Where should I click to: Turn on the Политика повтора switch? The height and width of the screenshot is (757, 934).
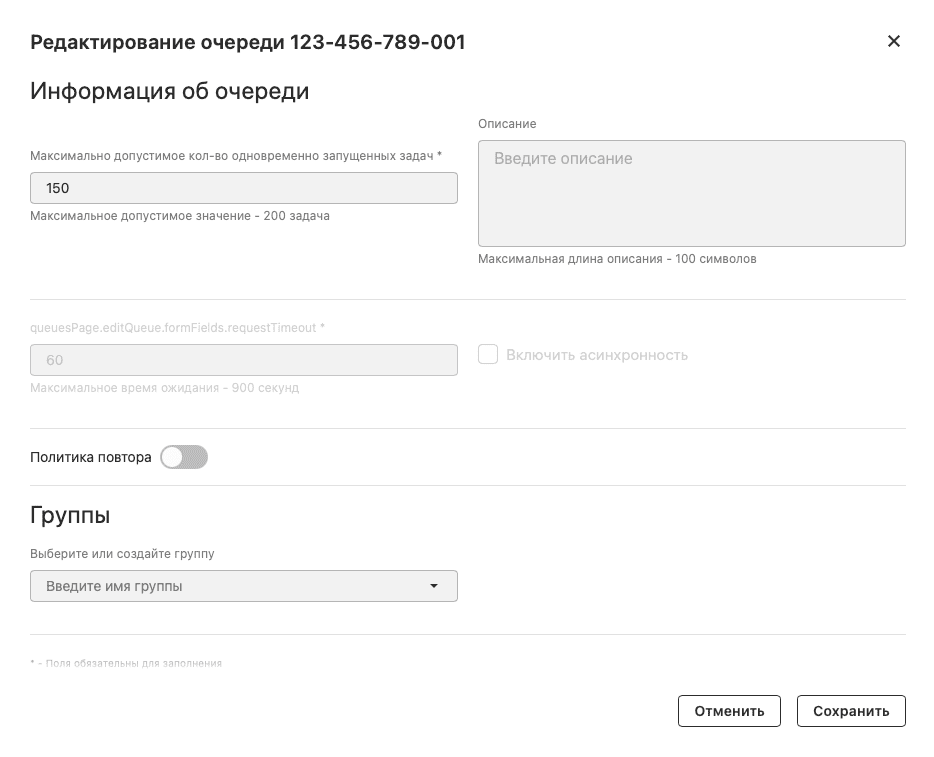tap(184, 457)
